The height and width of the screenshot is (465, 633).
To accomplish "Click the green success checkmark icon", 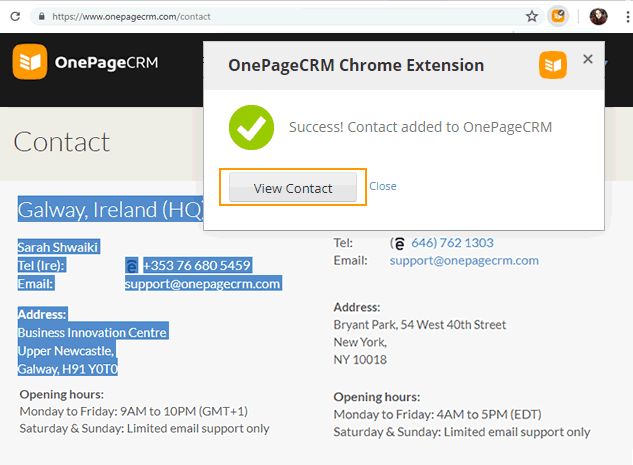I will [252, 128].
